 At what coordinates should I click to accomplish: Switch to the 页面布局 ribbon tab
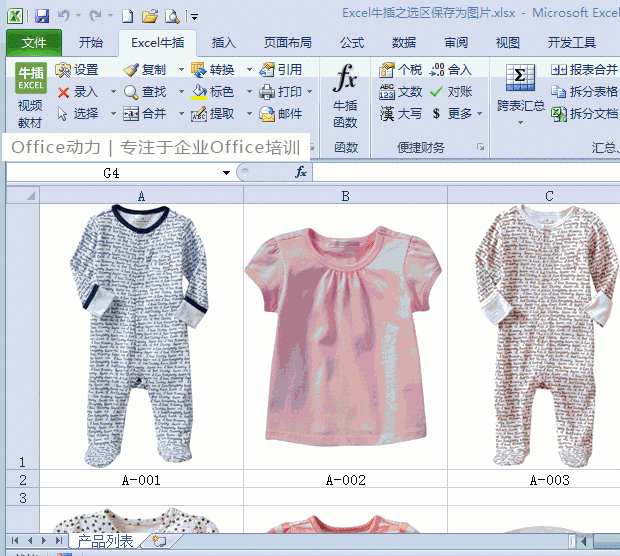coord(287,42)
